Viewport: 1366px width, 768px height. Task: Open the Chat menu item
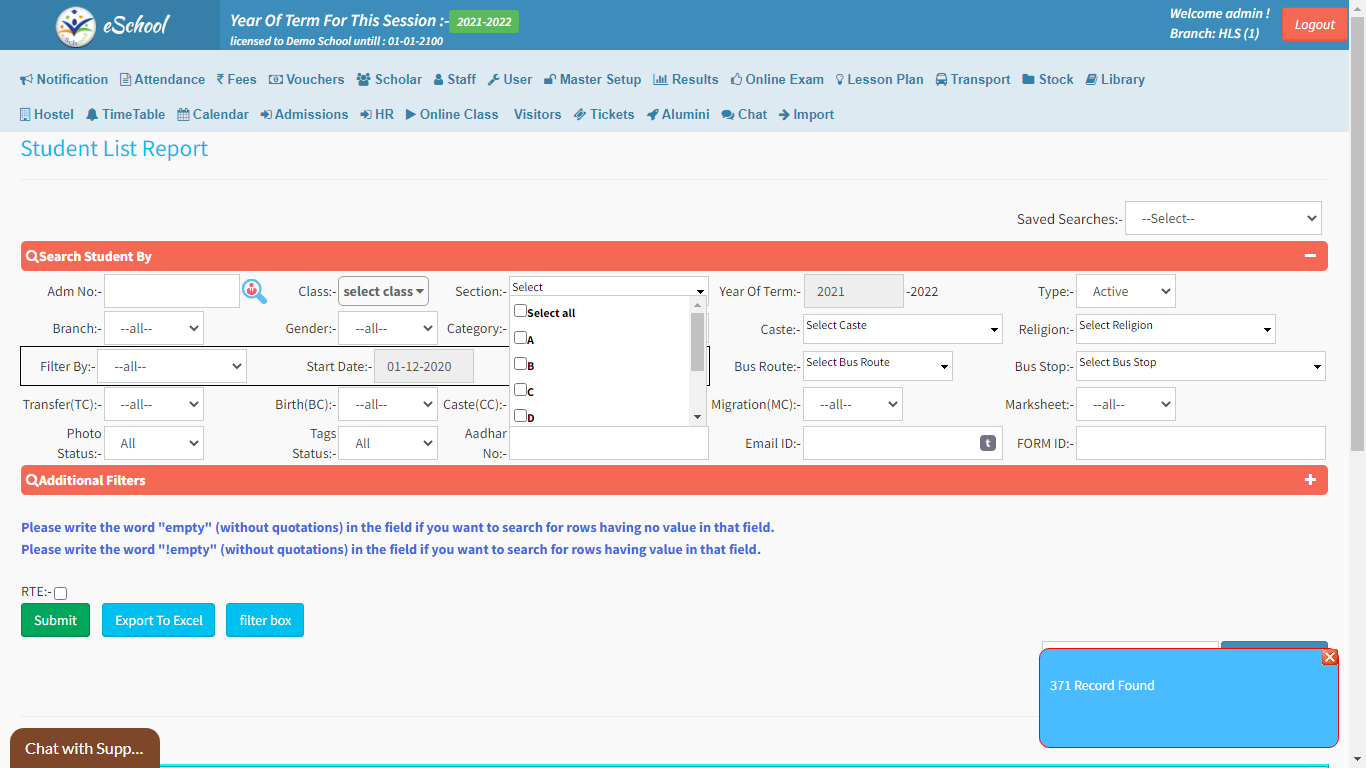[743, 115]
